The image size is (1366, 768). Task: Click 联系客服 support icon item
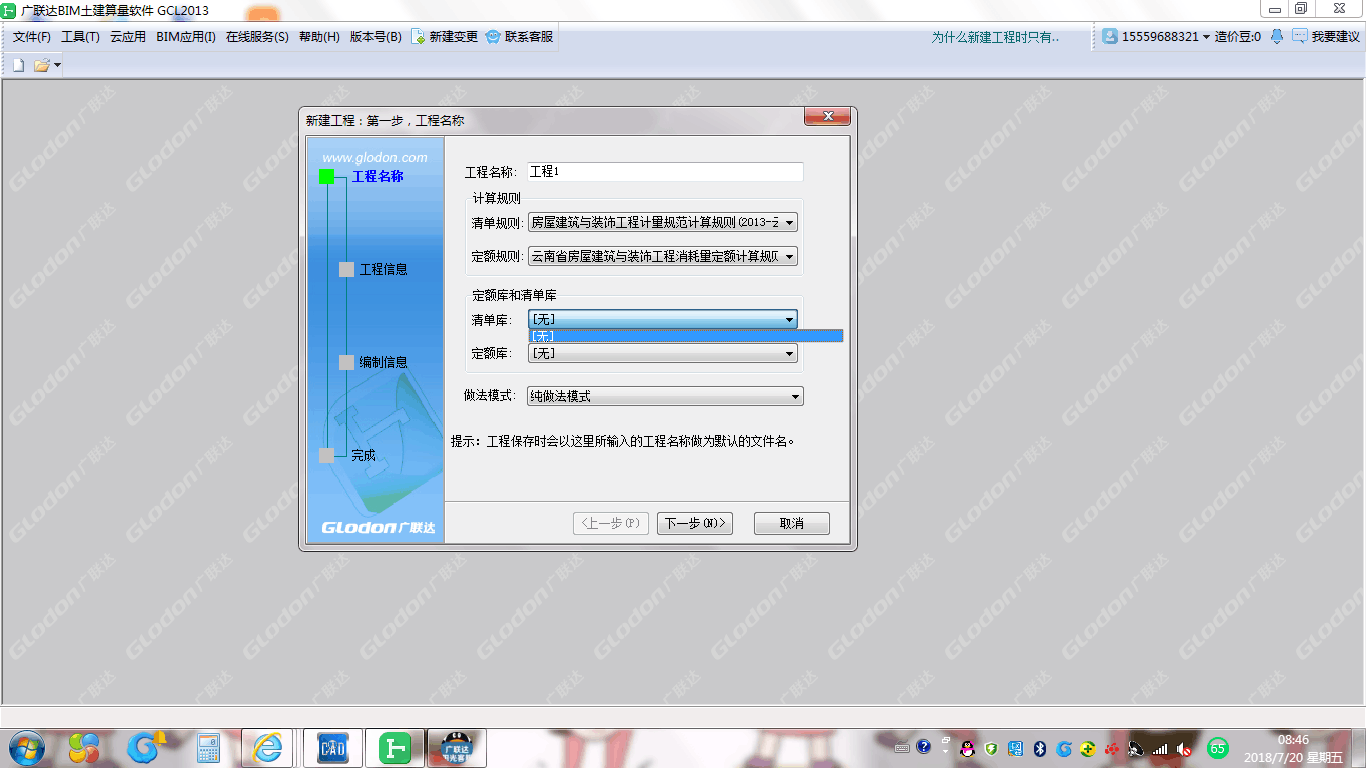[519, 37]
